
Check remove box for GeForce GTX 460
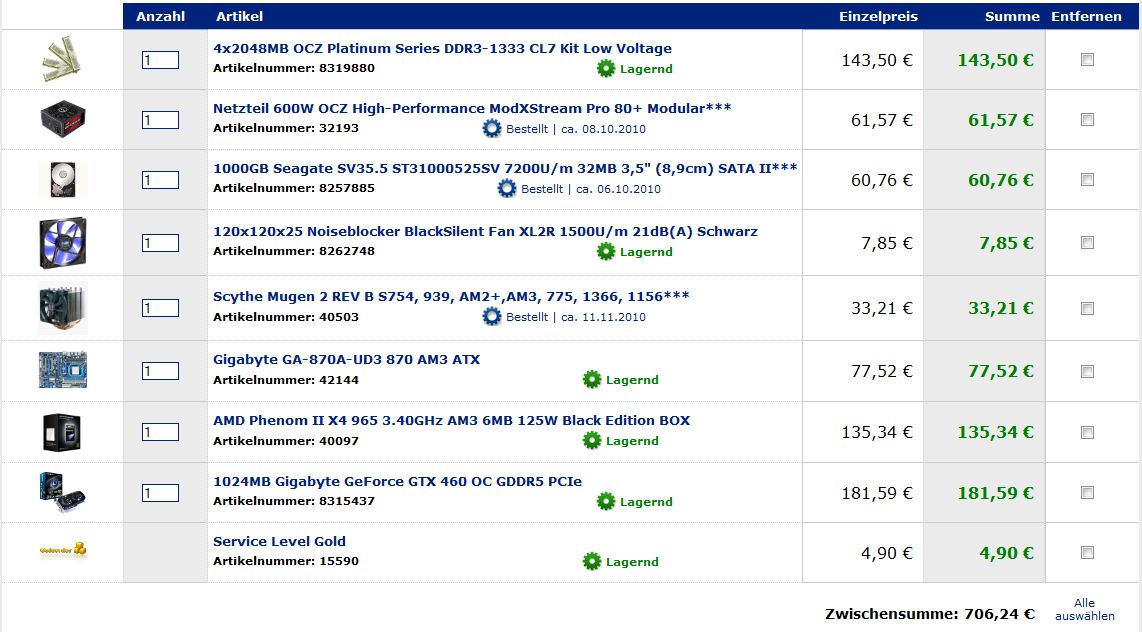pos(1087,493)
